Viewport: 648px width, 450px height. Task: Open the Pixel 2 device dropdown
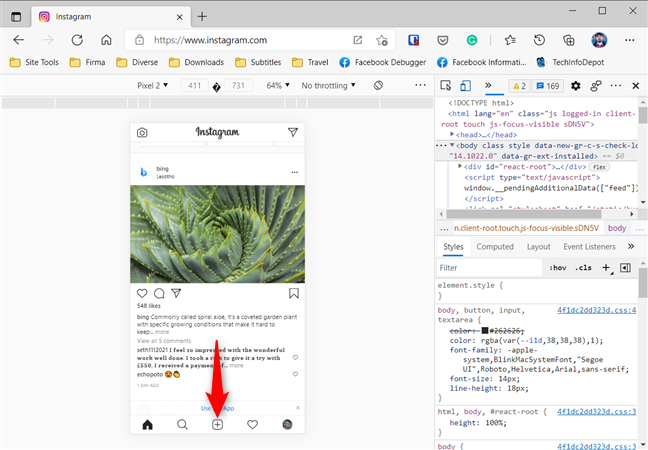[152, 86]
